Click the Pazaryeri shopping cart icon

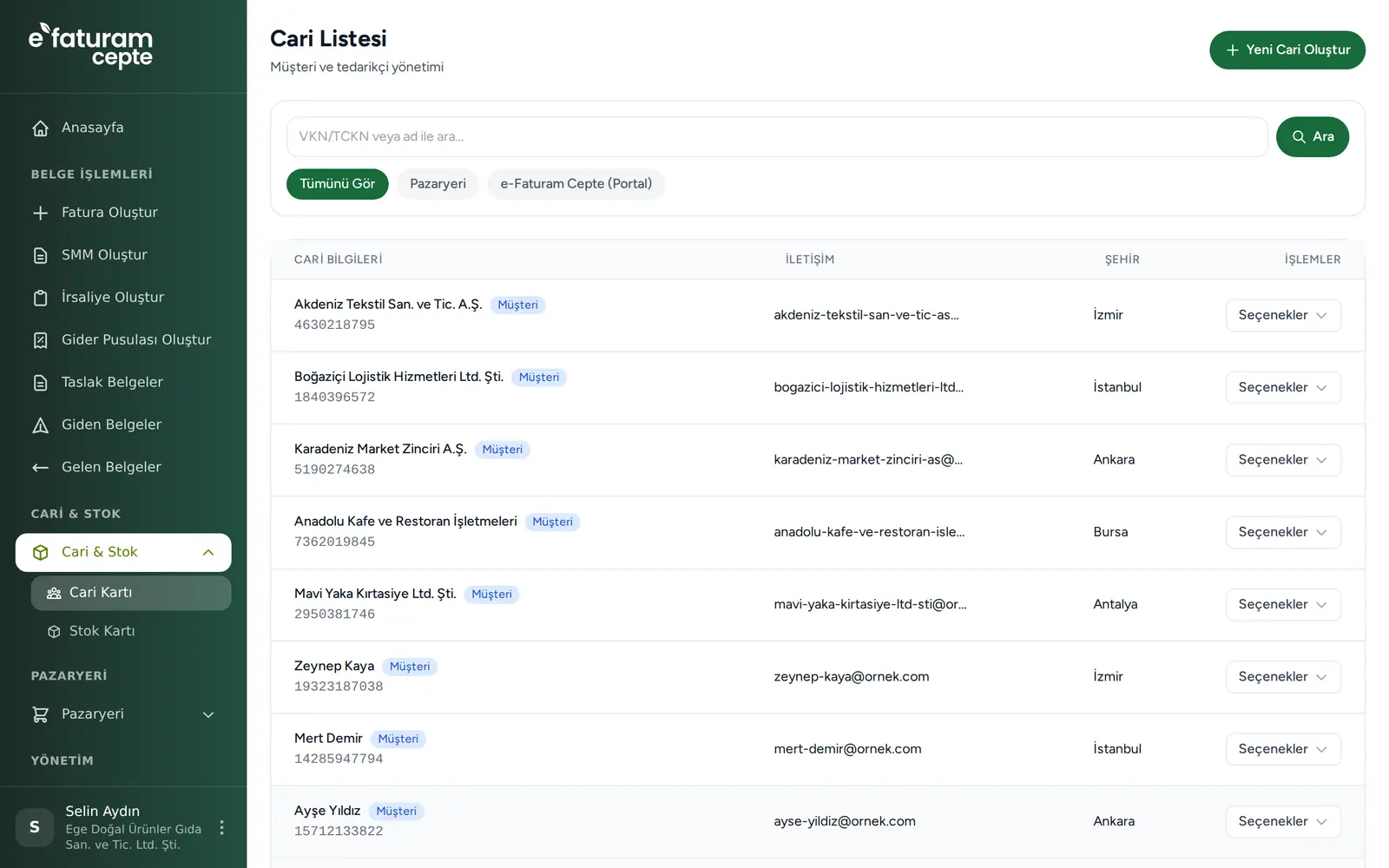coord(40,715)
